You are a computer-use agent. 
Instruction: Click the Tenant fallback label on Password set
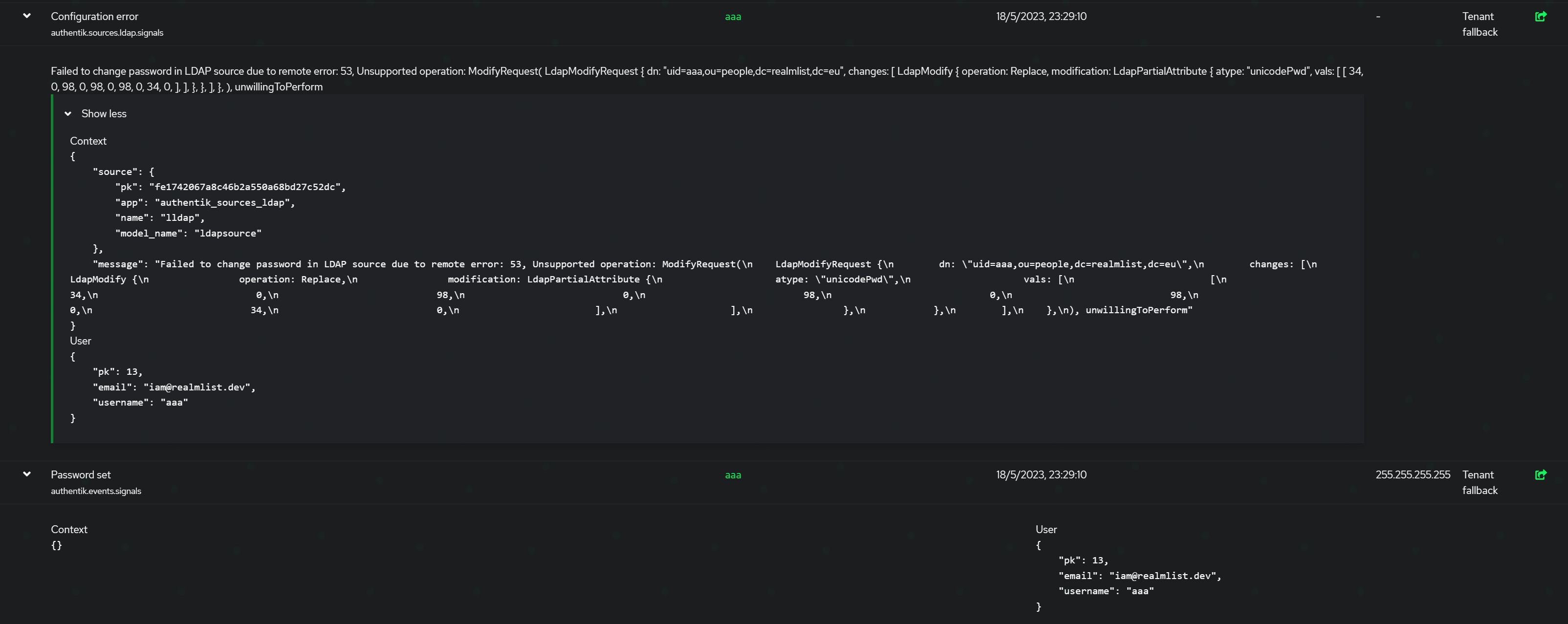[x=1480, y=482]
